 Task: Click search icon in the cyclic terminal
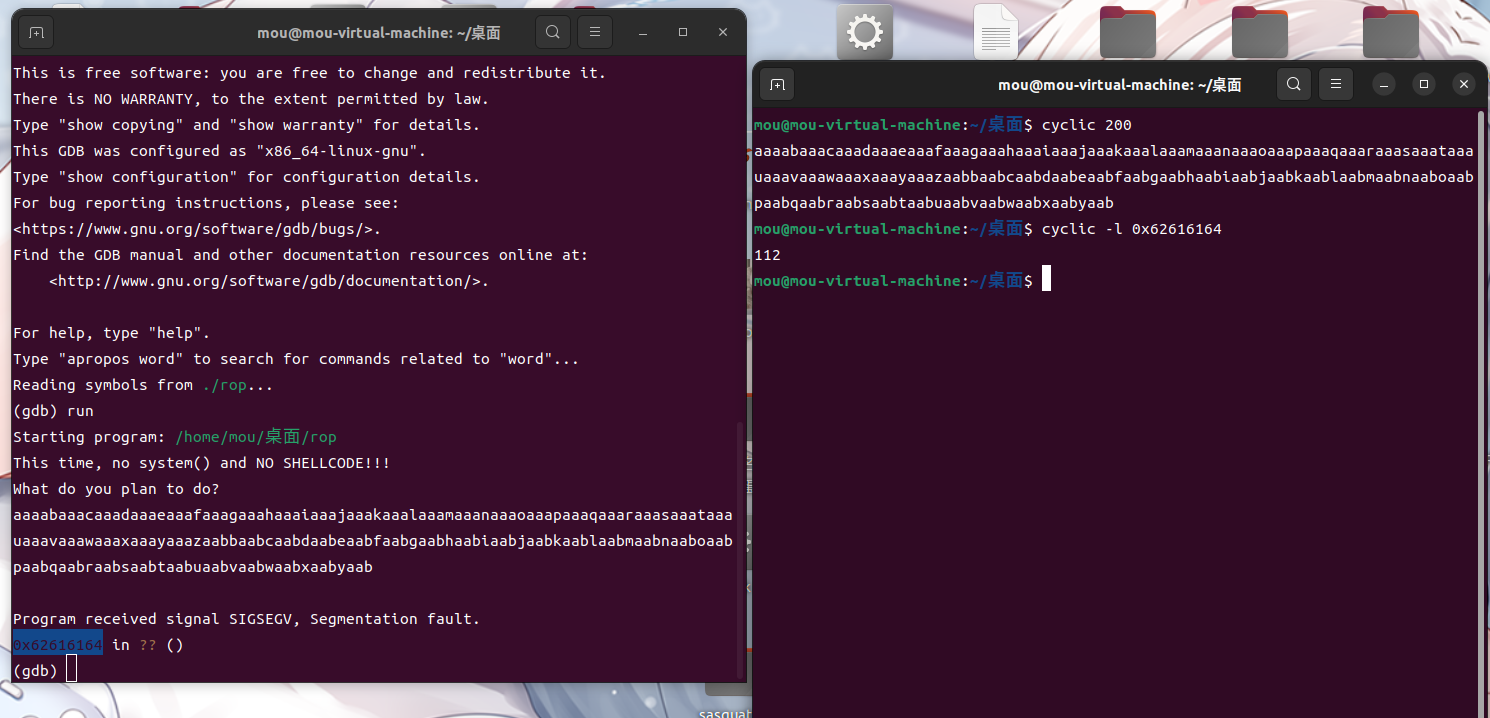pos(1293,84)
